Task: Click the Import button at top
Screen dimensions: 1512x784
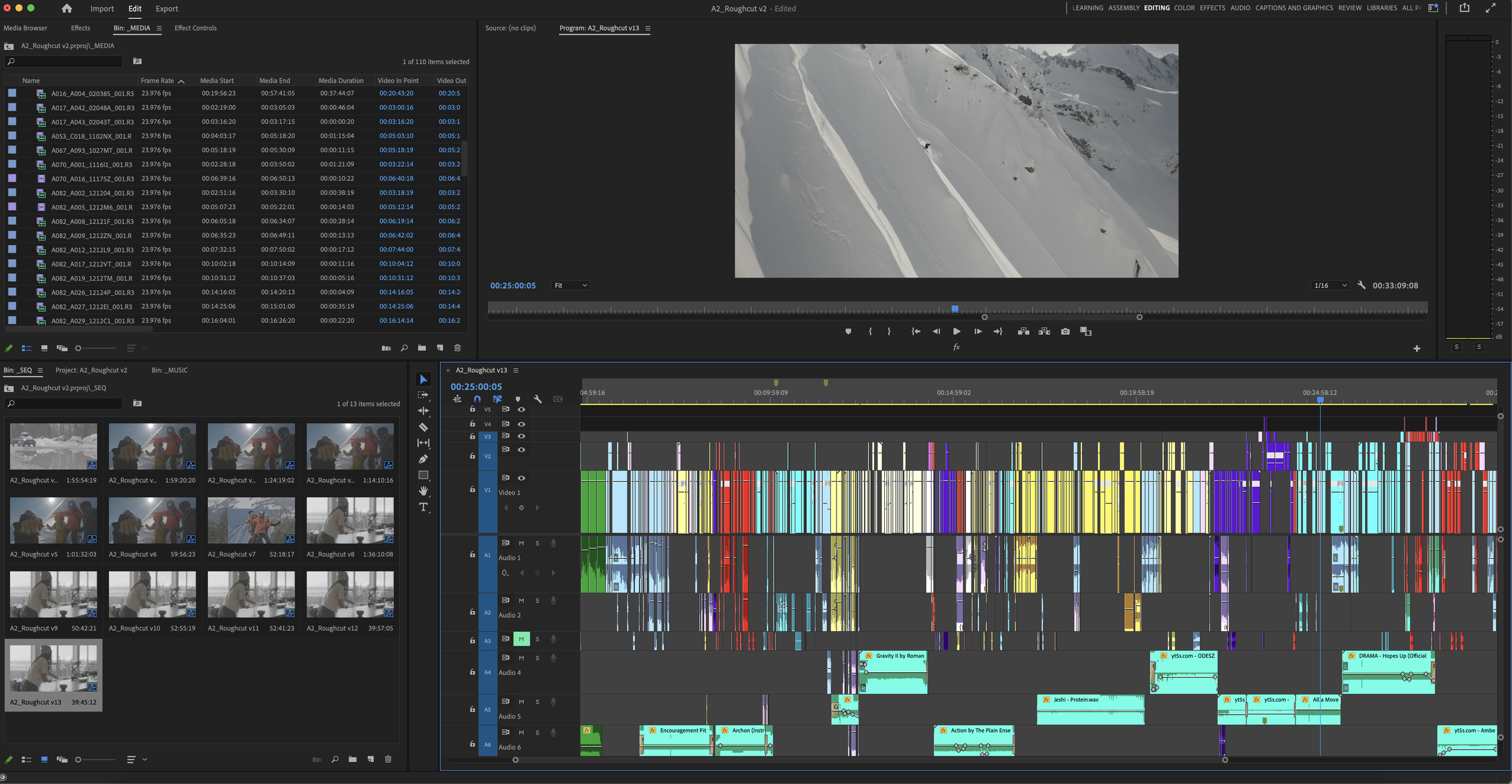Action: pyautogui.click(x=102, y=8)
